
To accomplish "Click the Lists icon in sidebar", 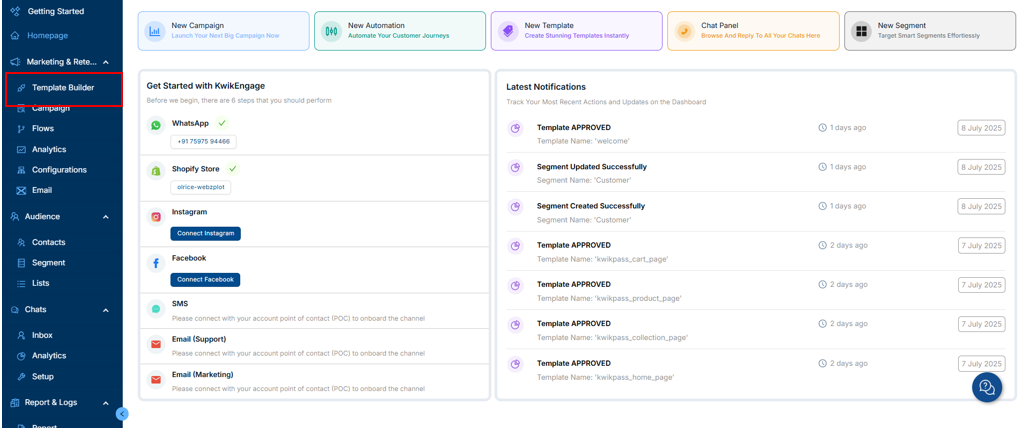I will click(21, 283).
